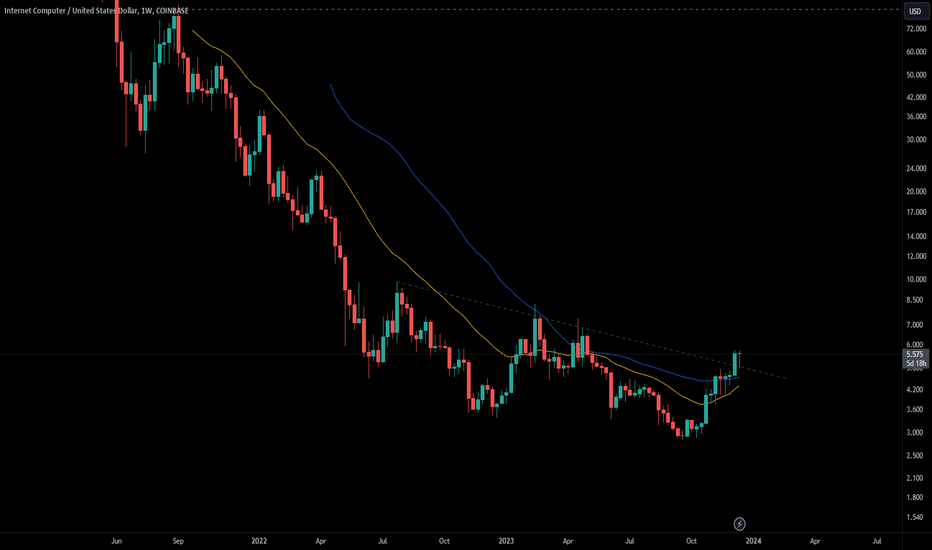This screenshot has height=550, width=932.
Task: Click the 10.000 price axis label
Action: [x=916, y=279]
